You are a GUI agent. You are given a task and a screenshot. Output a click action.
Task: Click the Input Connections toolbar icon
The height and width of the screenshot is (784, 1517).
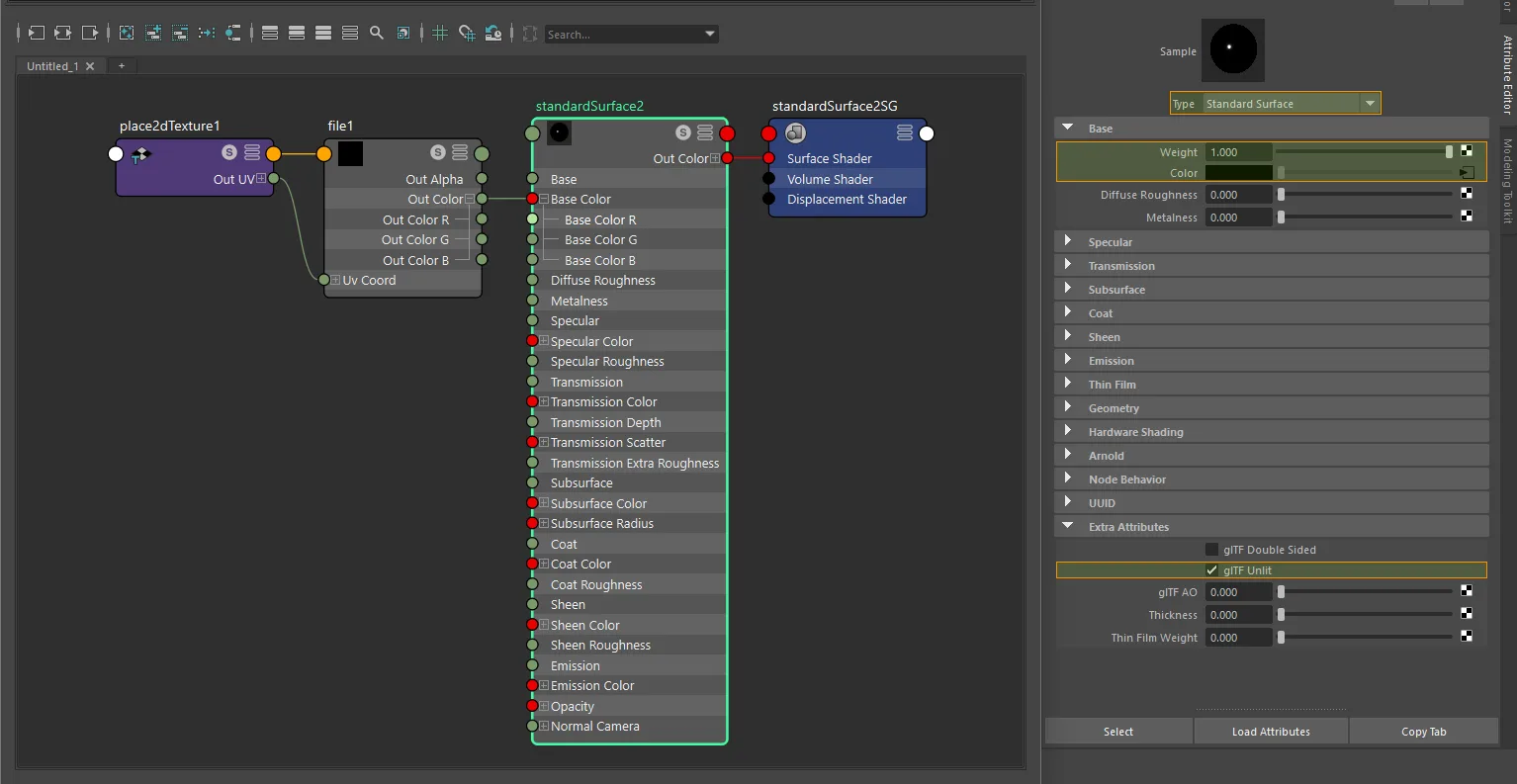[36, 33]
